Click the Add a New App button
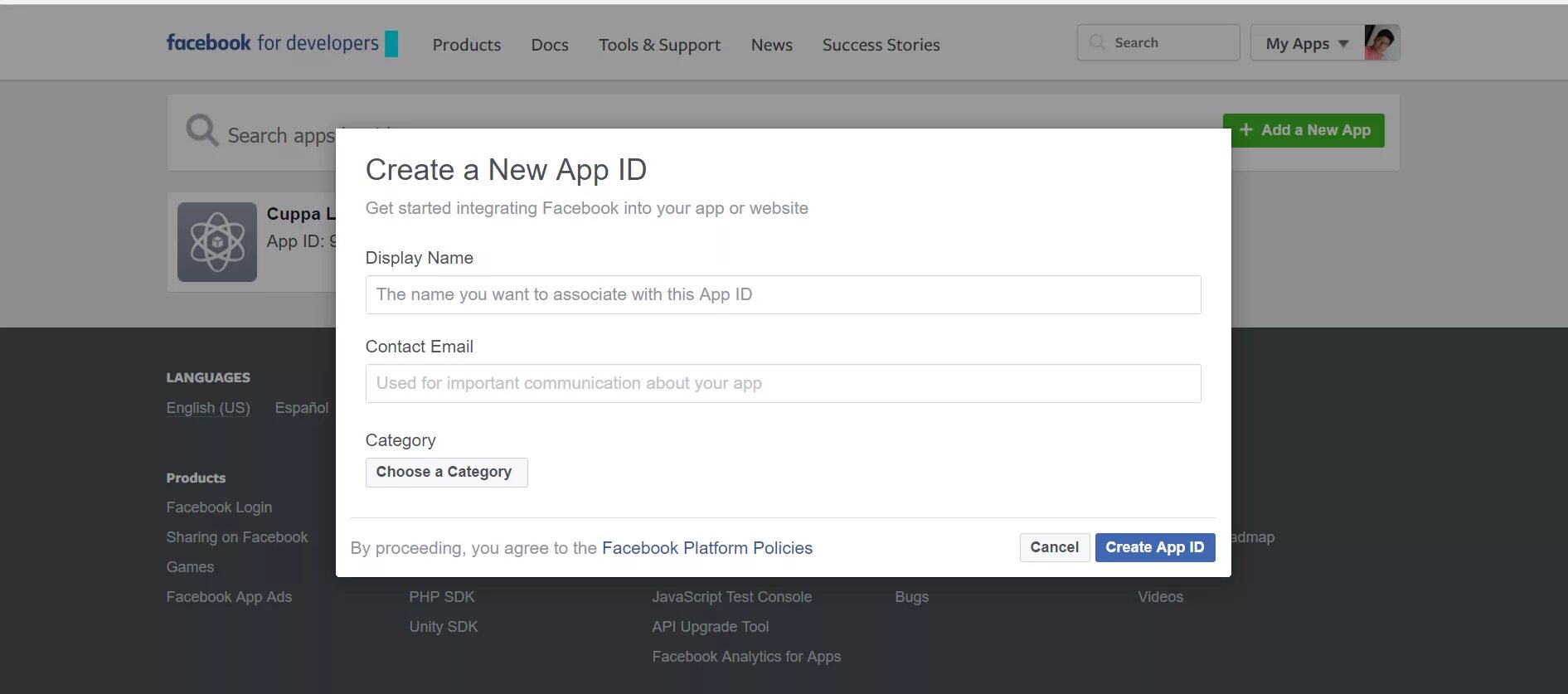The width and height of the screenshot is (1568, 694). pos(1303,130)
